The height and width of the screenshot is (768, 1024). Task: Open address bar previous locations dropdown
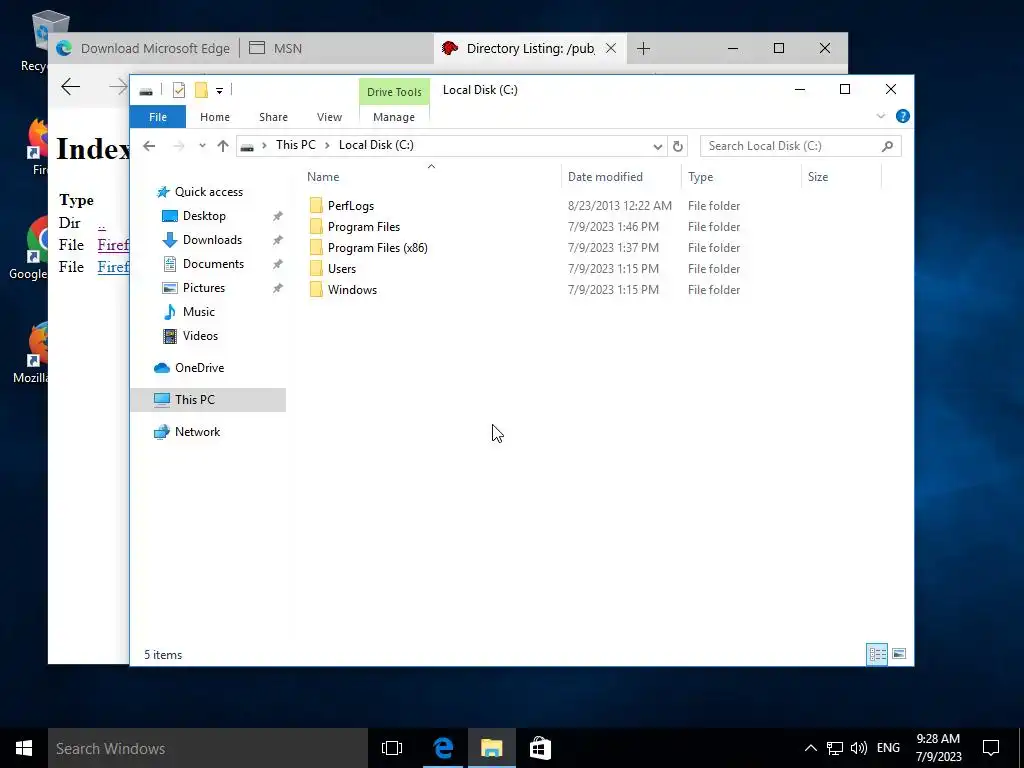(x=658, y=146)
